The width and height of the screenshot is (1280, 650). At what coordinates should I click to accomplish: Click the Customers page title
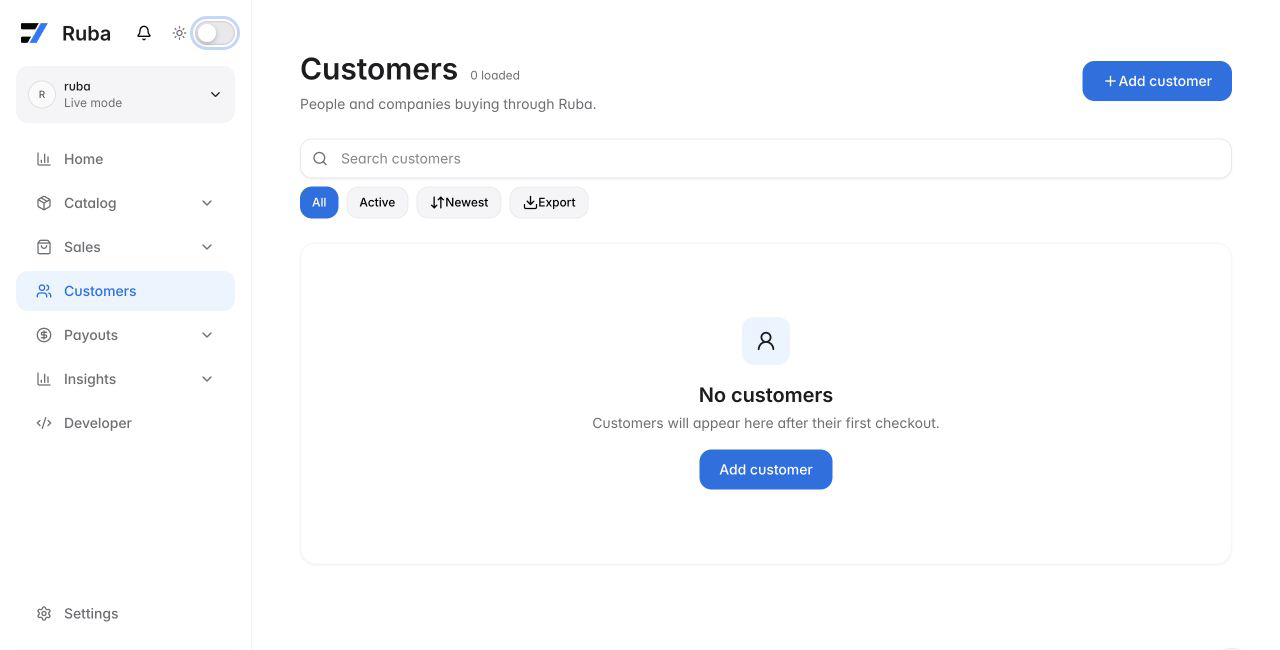tap(379, 69)
